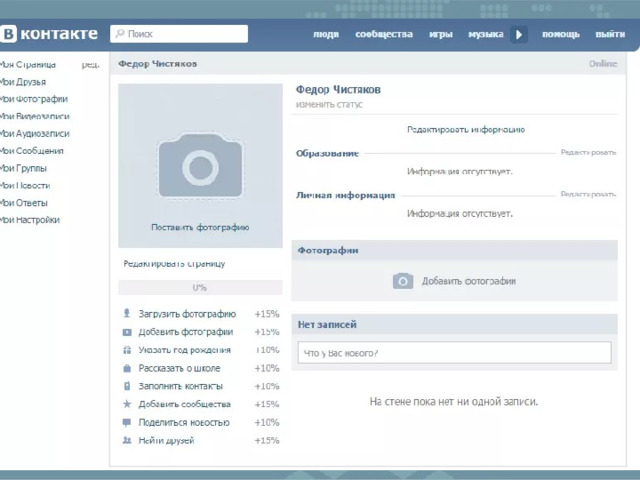
Task: Click the phone icon for Заполнить контакты
Action: 127,386
